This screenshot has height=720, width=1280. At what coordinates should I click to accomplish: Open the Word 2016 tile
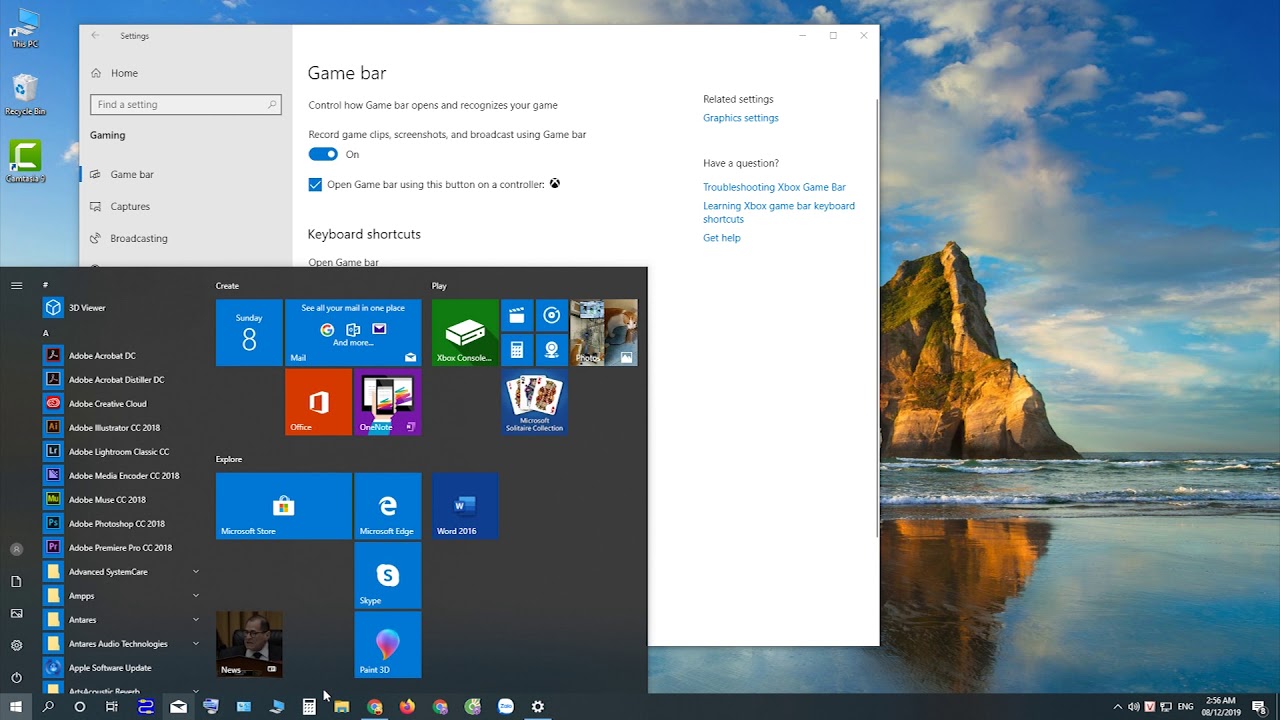click(x=465, y=506)
